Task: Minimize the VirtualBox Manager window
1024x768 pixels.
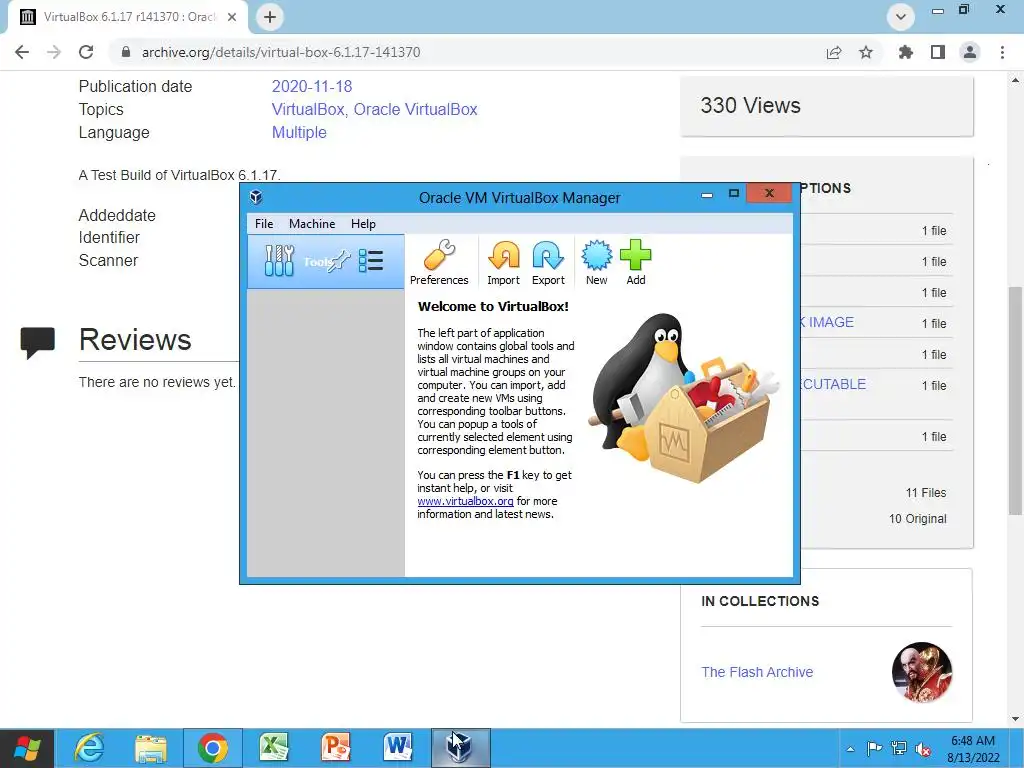Action: pyautogui.click(x=707, y=194)
